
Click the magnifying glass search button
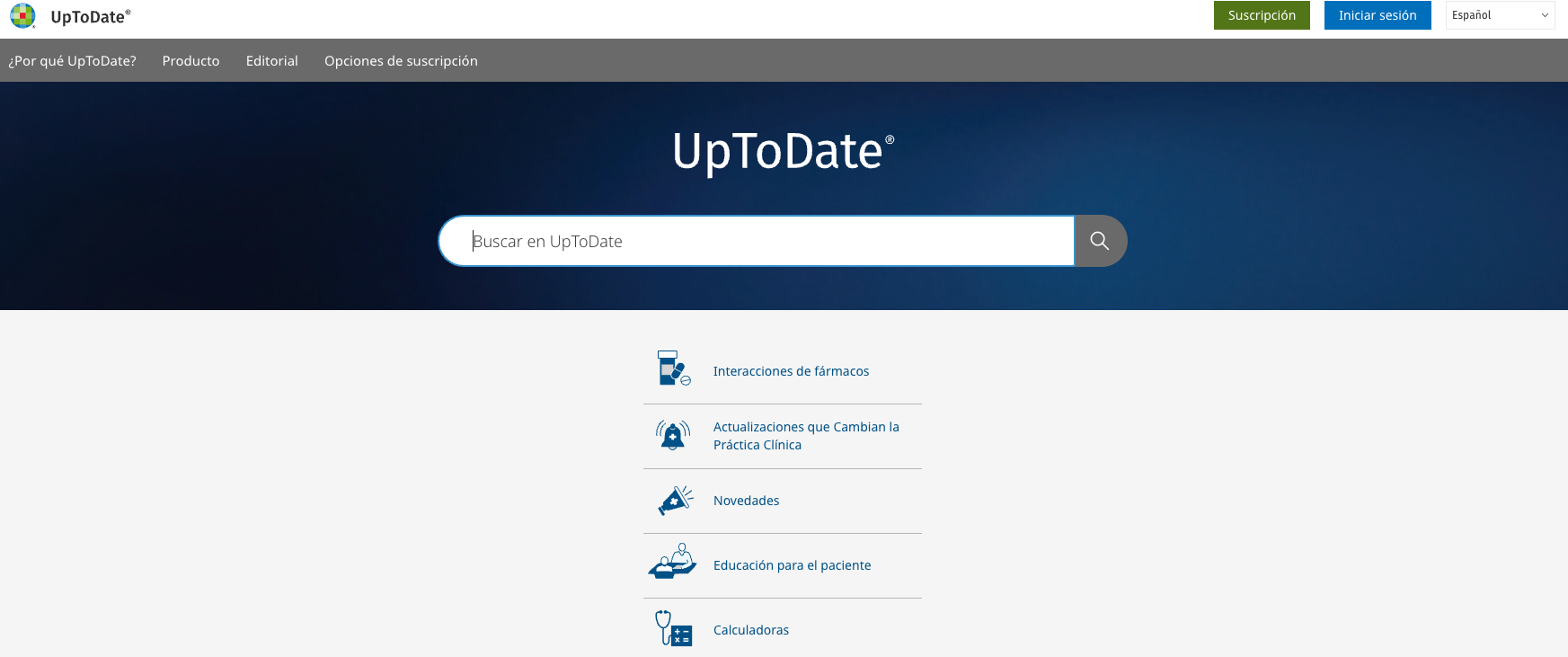tap(1100, 241)
